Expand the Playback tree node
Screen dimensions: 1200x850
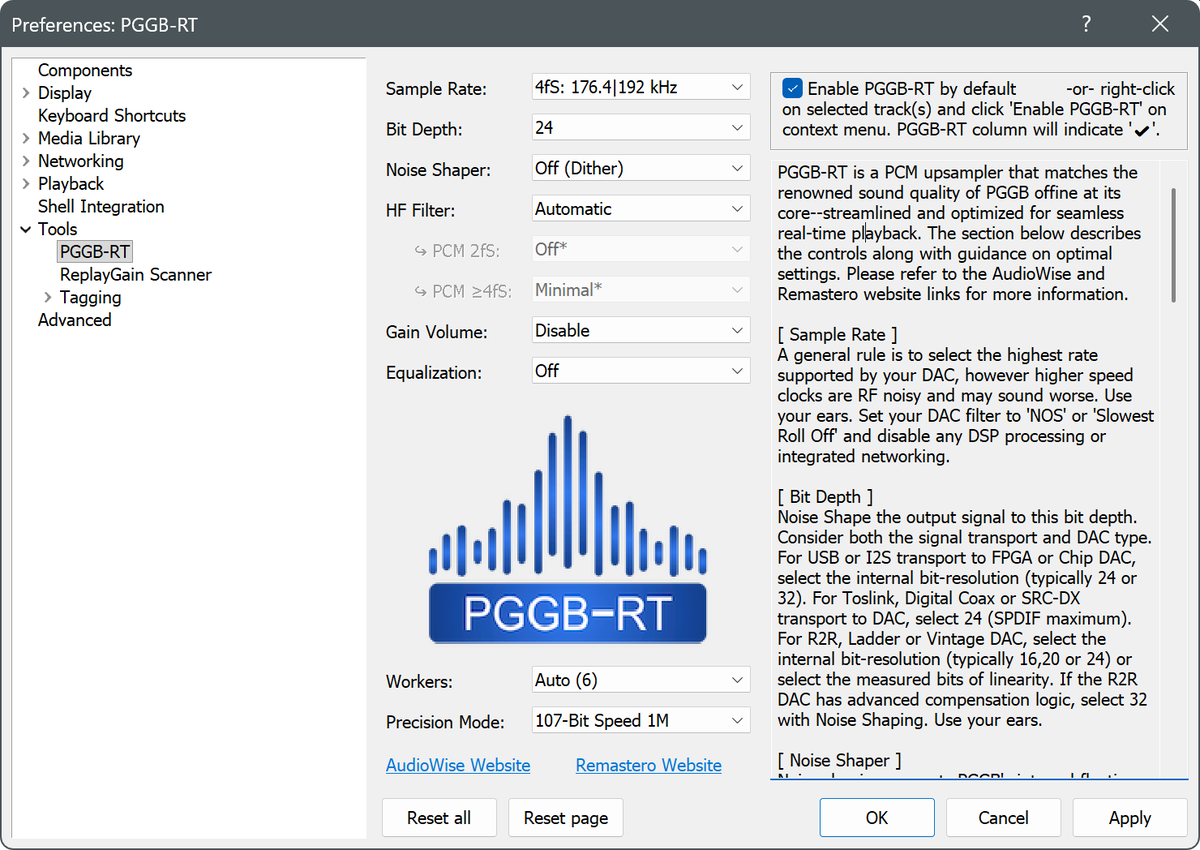click(25, 184)
